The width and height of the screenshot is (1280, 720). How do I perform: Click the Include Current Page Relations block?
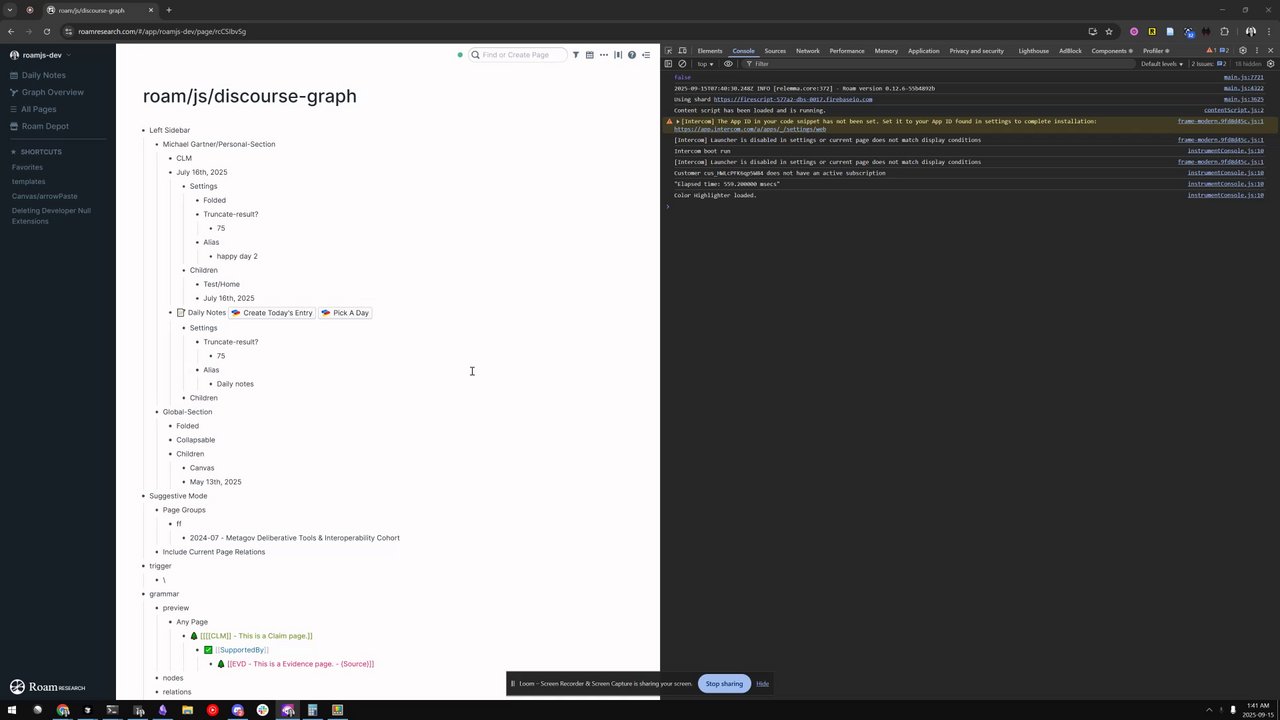(214, 552)
